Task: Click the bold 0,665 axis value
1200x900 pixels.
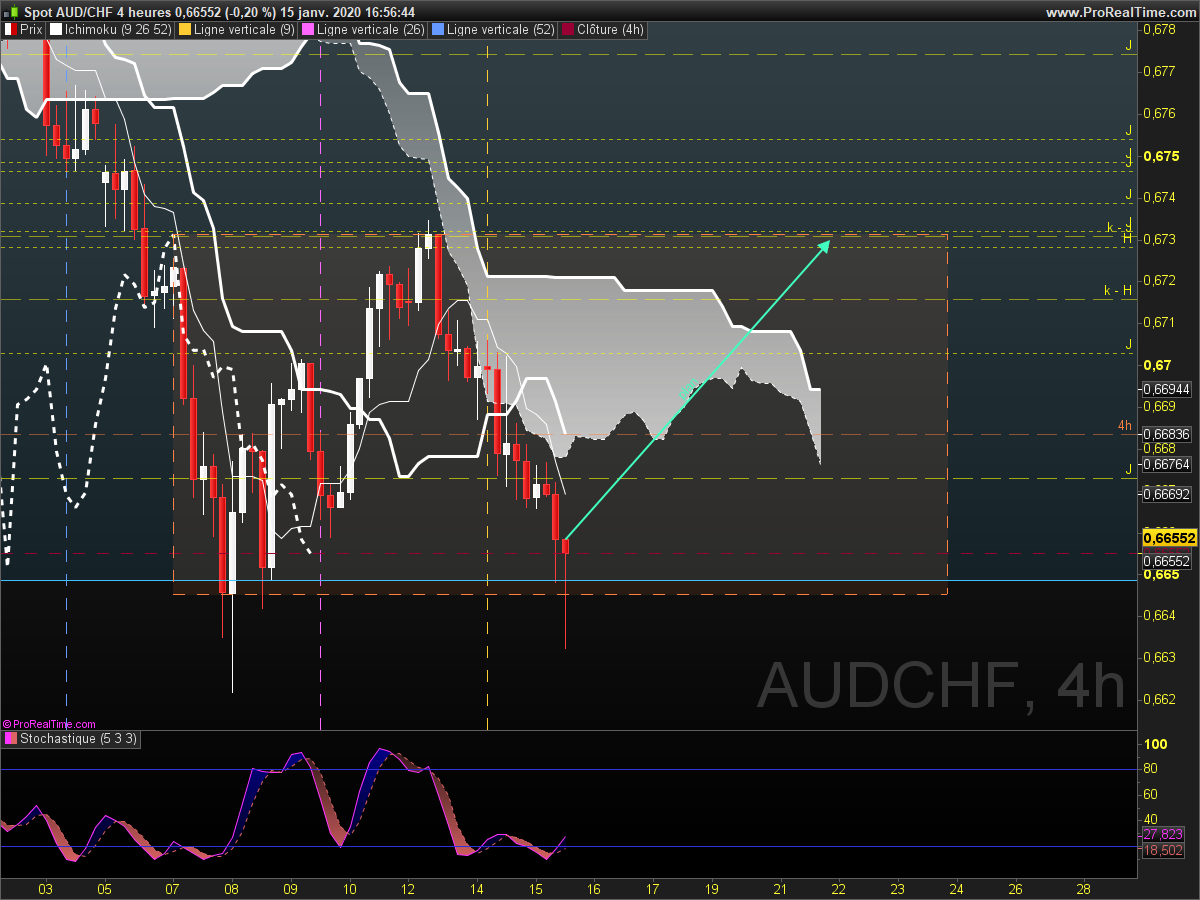Action: (x=1160, y=574)
